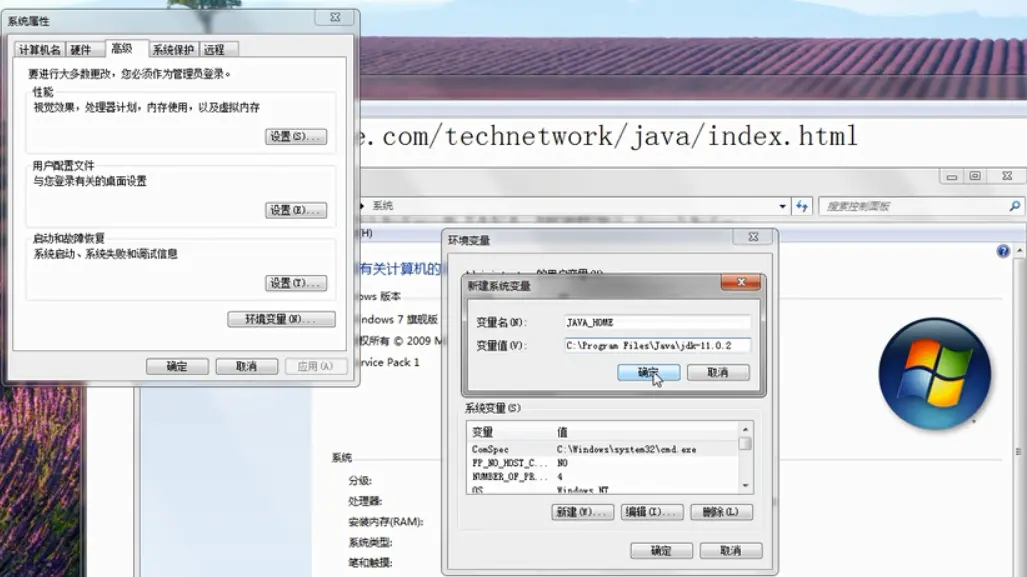Cancel the new system variable dialog
The width and height of the screenshot is (1027, 577).
pyautogui.click(x=718, y=372)
